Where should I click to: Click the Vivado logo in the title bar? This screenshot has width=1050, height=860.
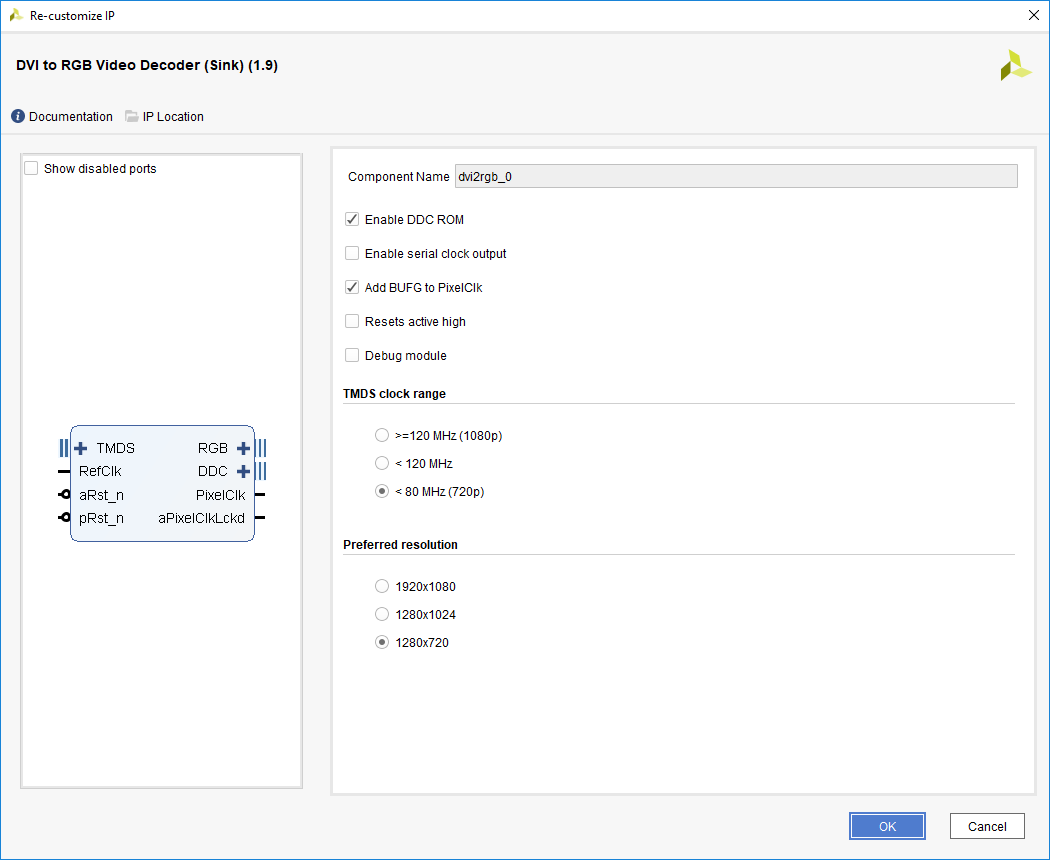(16, 15)
